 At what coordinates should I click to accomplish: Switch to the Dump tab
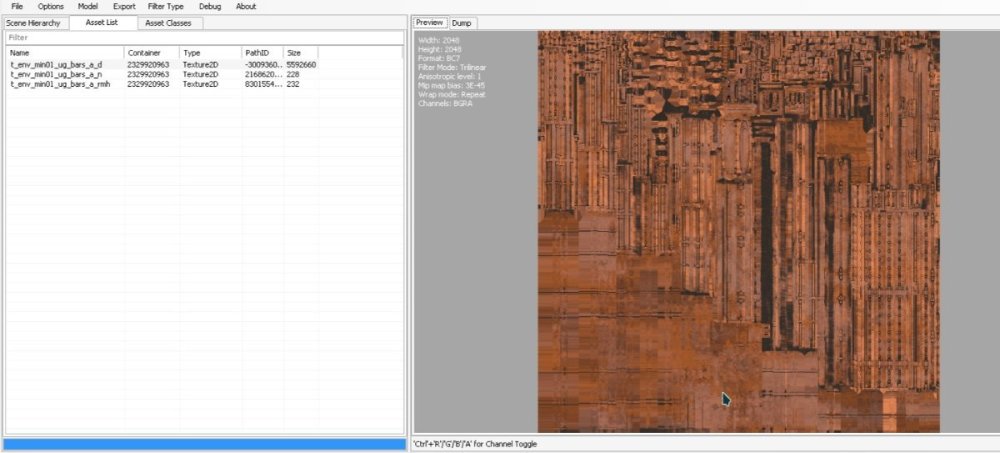click(x=462, y=22)
